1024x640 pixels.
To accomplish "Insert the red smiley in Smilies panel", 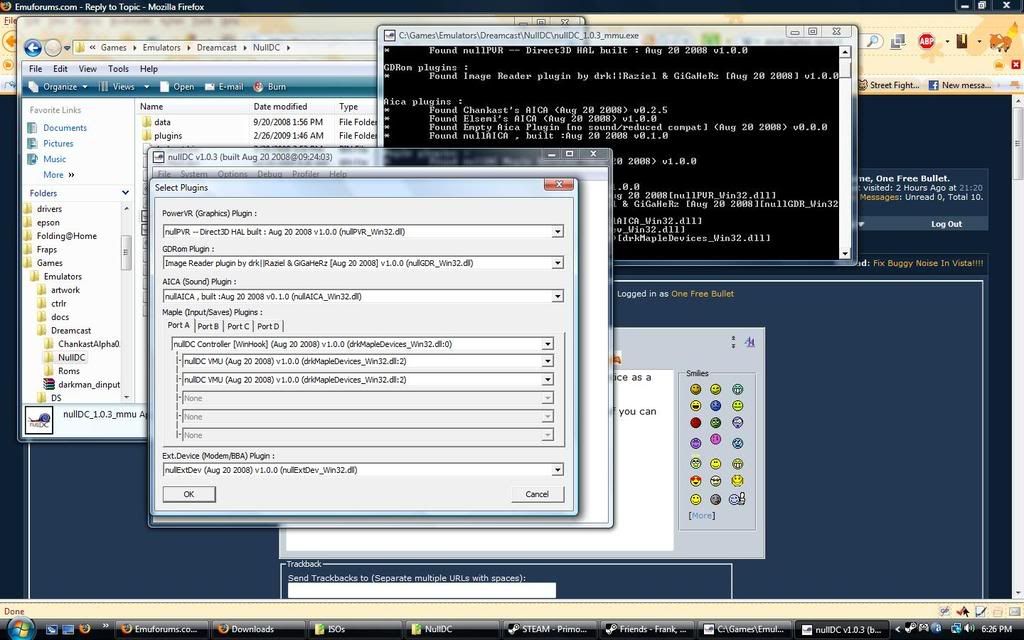I will 696,423.
